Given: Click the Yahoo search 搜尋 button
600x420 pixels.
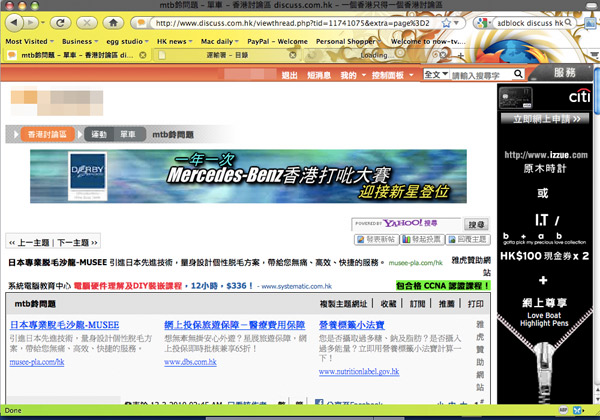Looking at the screenshot, I should (476, 225).
